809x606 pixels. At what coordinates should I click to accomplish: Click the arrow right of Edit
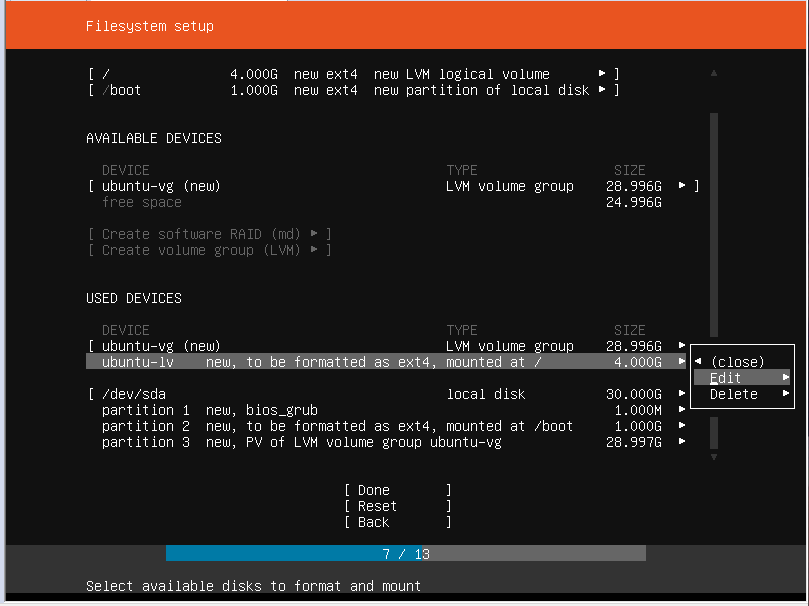click(x=785, y=378)
